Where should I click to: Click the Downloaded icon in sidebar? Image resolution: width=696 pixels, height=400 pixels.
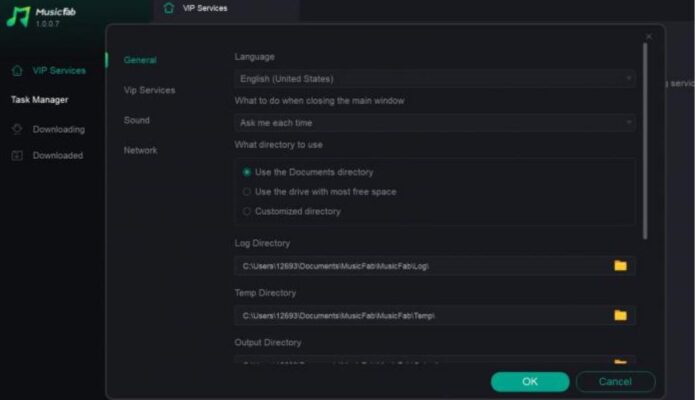click(x=17, y=156)
